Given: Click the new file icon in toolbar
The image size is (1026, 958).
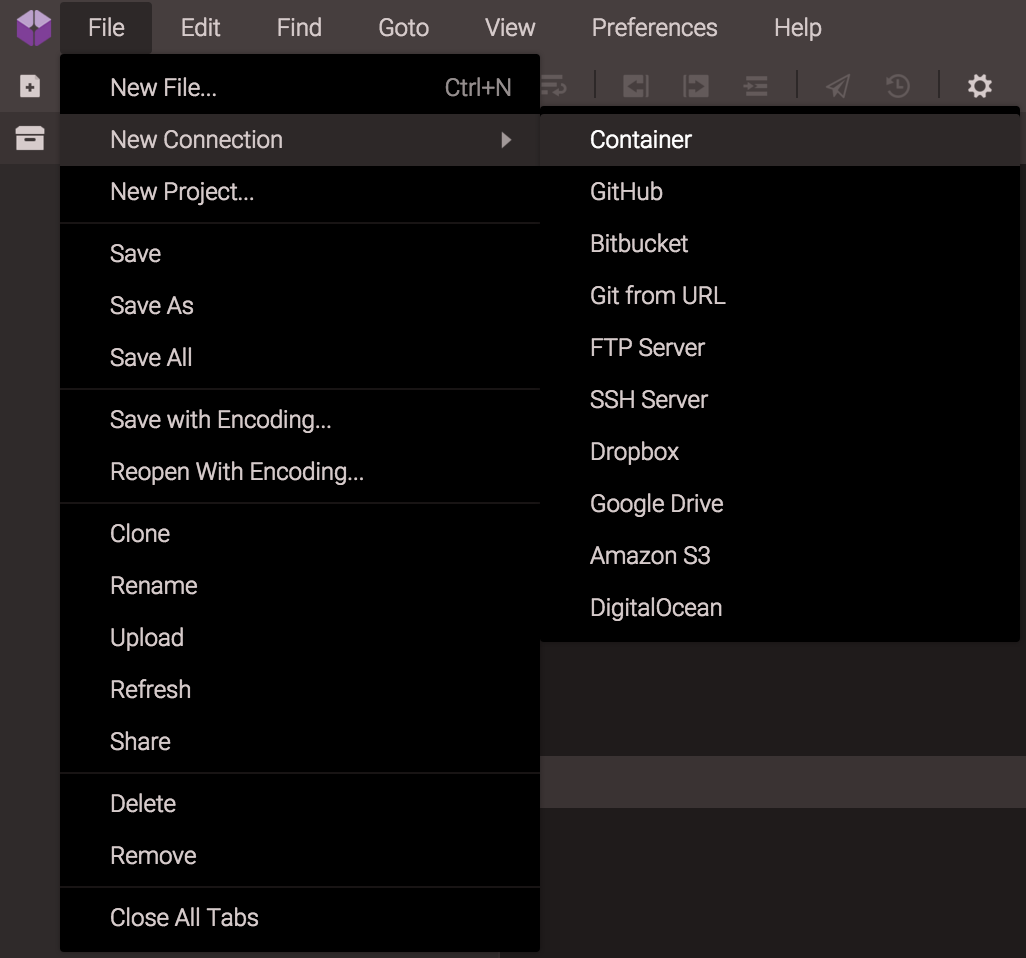Looking at the screenshot, I should coord(30,87).
